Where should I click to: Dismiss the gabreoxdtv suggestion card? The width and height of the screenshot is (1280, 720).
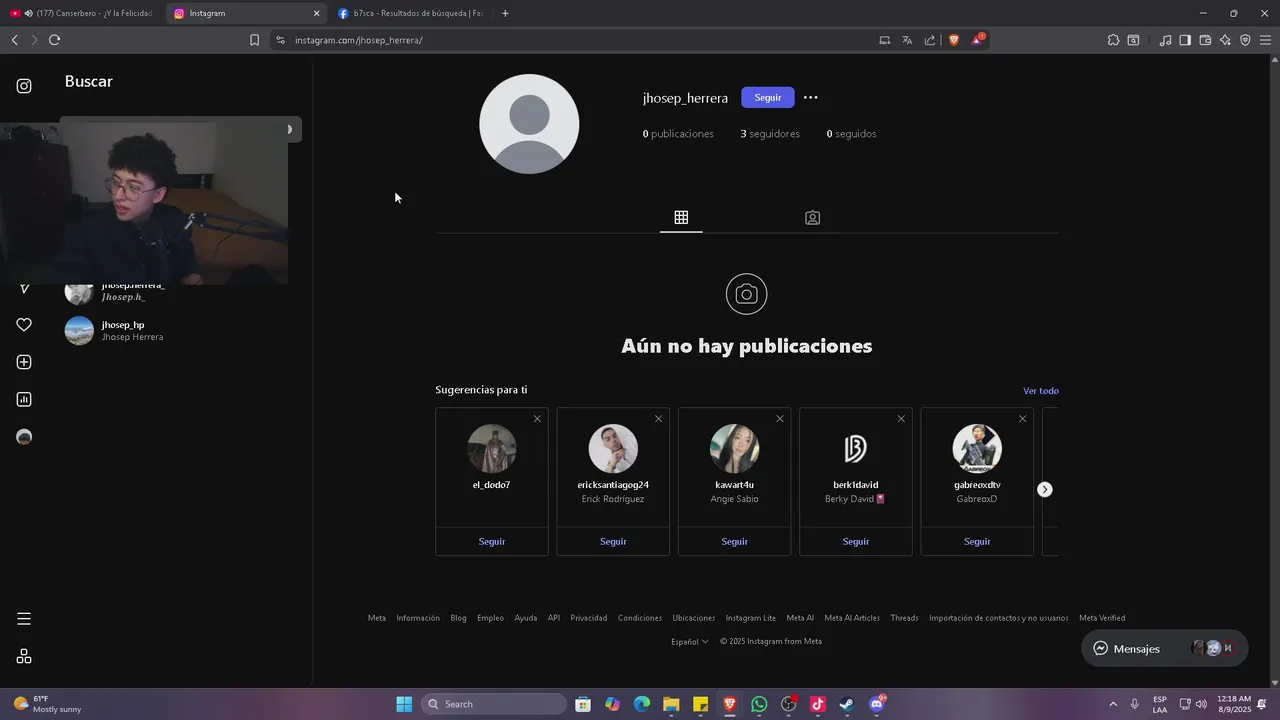[x=1022, y=419]
